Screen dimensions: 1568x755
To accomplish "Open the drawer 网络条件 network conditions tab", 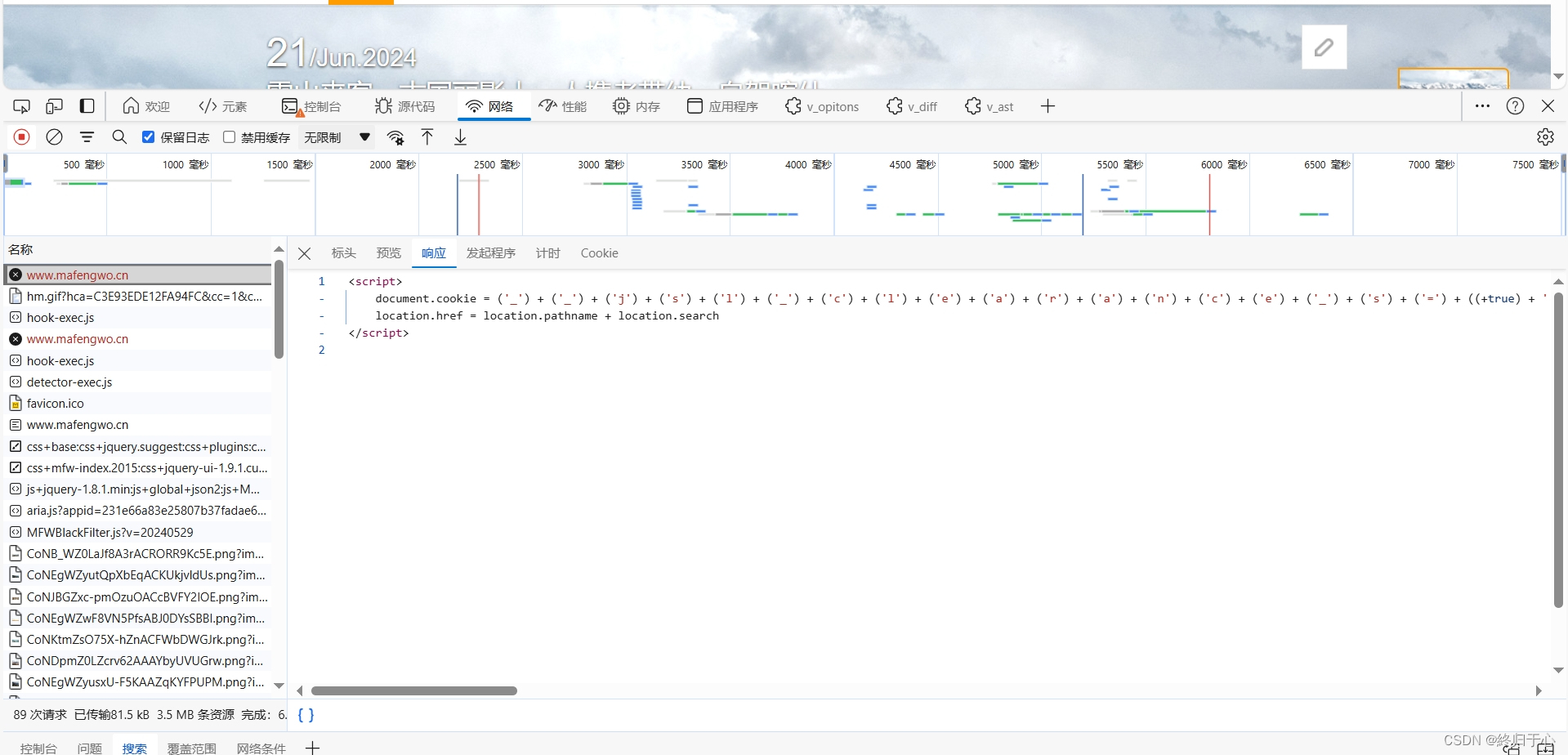I will click(x=261, y=748).
